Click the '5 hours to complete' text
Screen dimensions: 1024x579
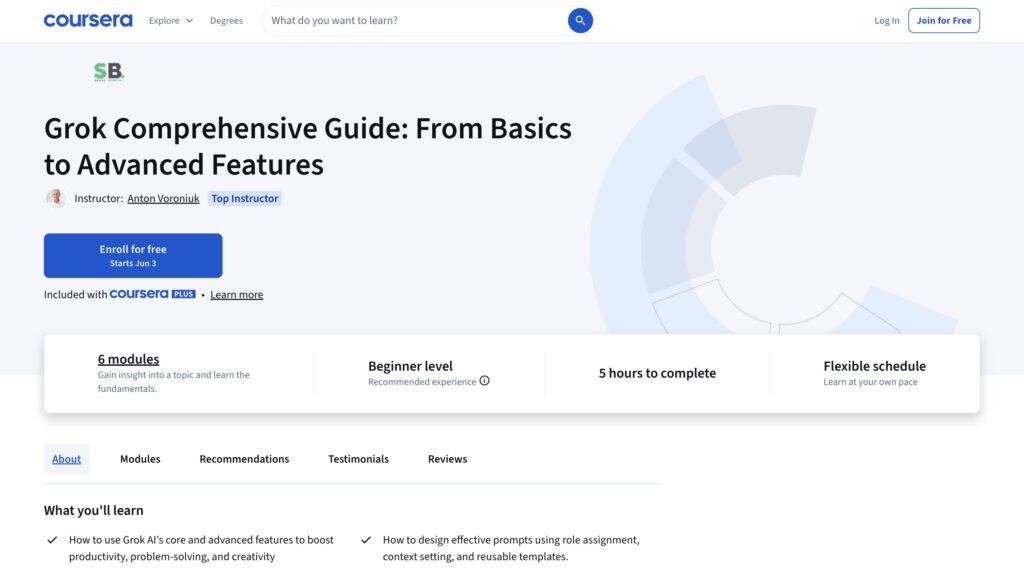click(657, 373)
